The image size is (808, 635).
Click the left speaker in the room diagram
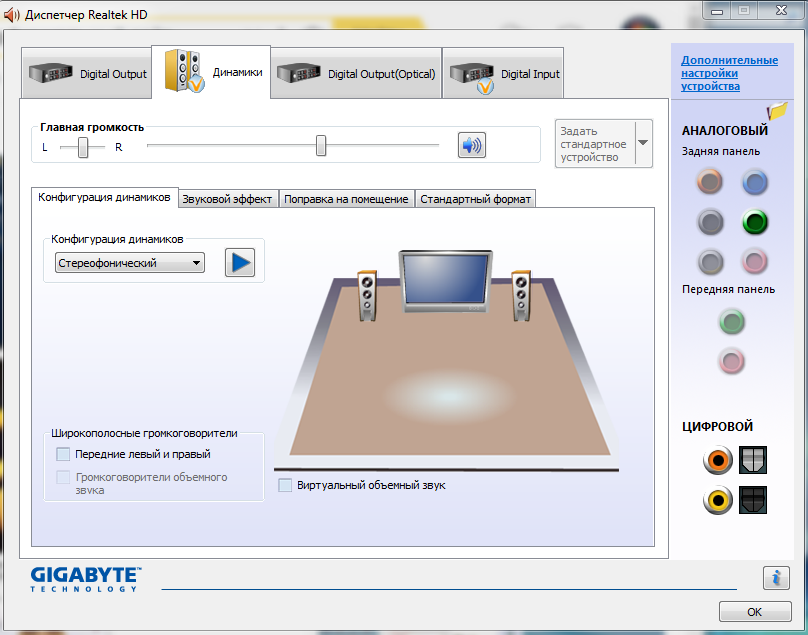coord(367,295)
